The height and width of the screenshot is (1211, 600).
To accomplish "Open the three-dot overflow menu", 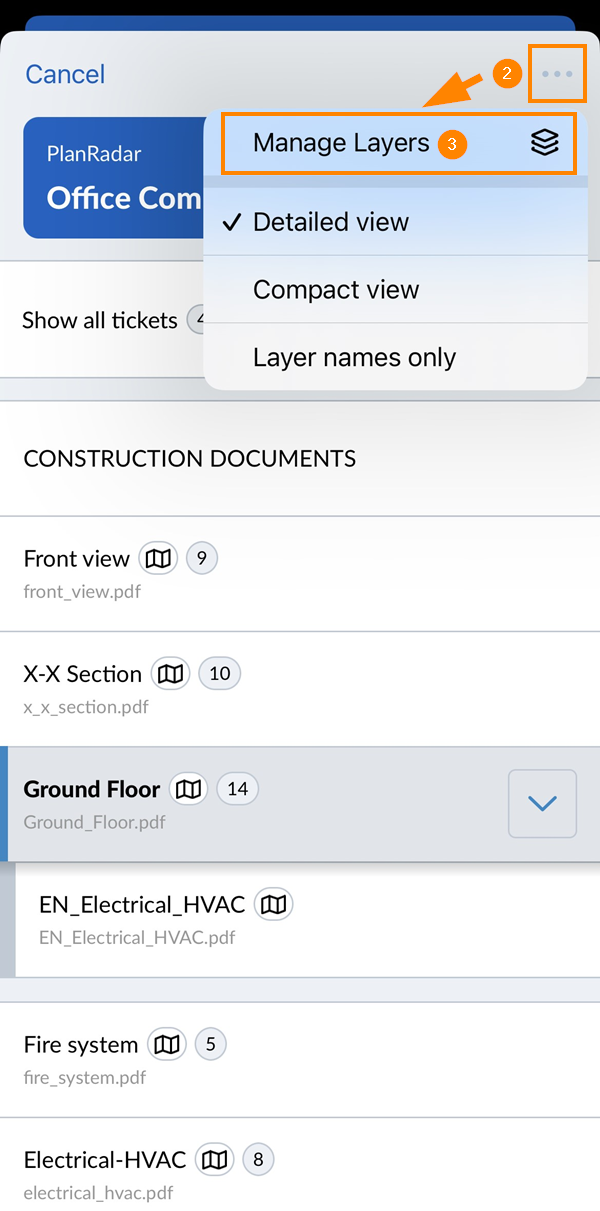I will (557, 73).
